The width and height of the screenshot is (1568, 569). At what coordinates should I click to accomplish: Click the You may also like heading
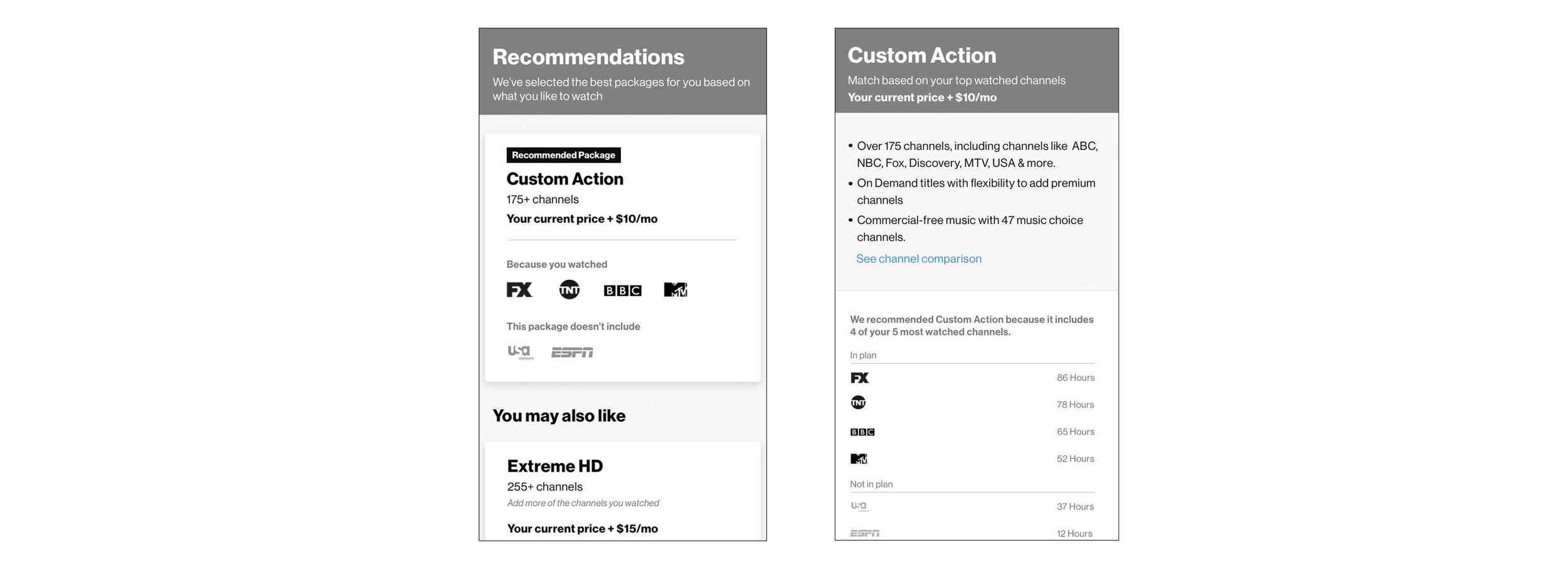[559, 416]
